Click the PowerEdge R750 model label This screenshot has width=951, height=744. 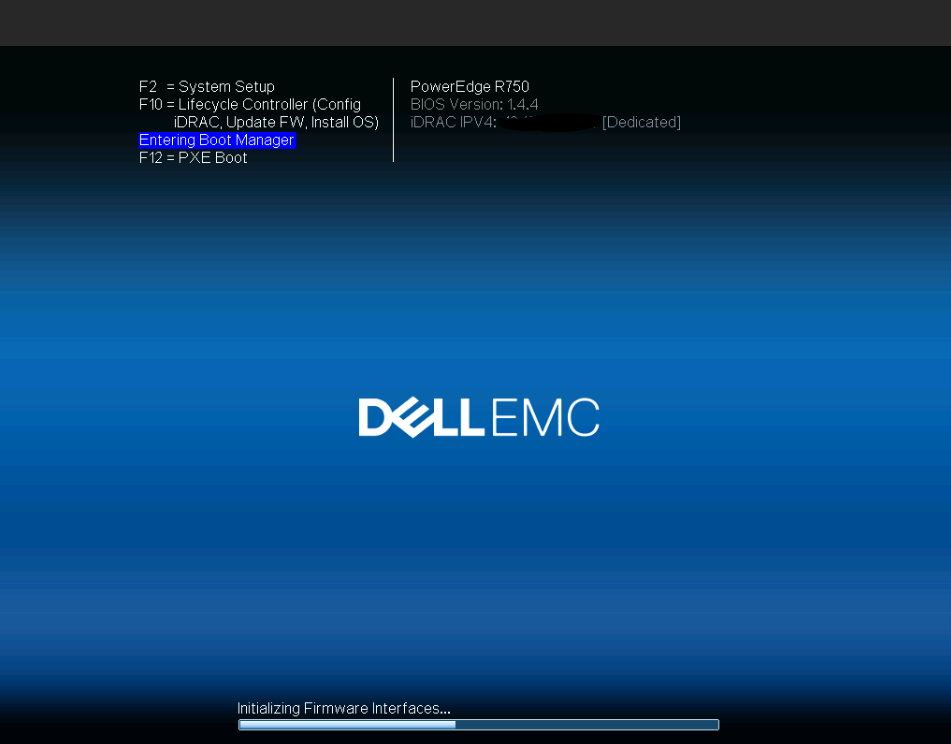(x=470, y=87)
